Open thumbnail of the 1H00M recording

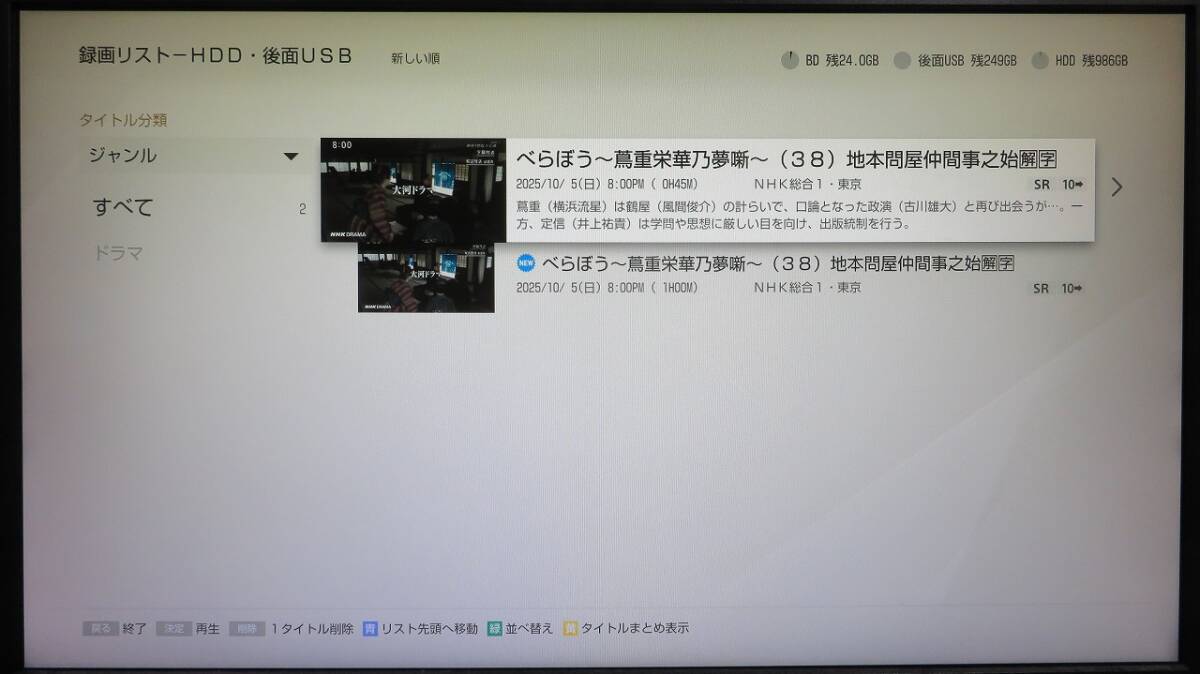pyautogui.click(x=426, y=277)
